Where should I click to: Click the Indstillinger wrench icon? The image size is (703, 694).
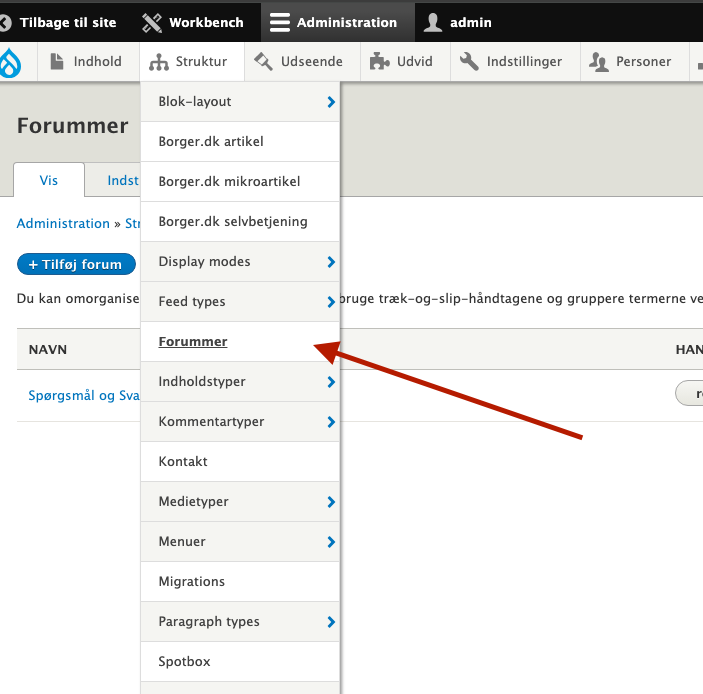pos(469,62)
